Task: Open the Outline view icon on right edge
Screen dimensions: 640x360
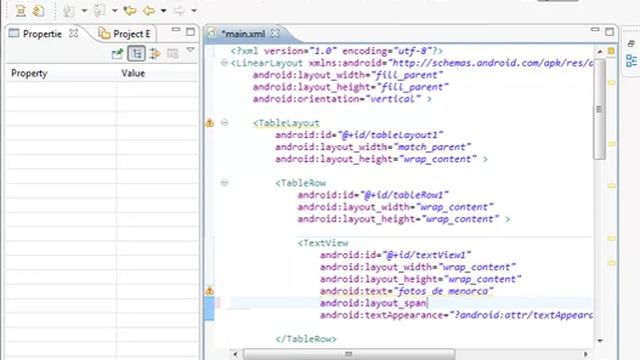Action: [x=631, y=61]
